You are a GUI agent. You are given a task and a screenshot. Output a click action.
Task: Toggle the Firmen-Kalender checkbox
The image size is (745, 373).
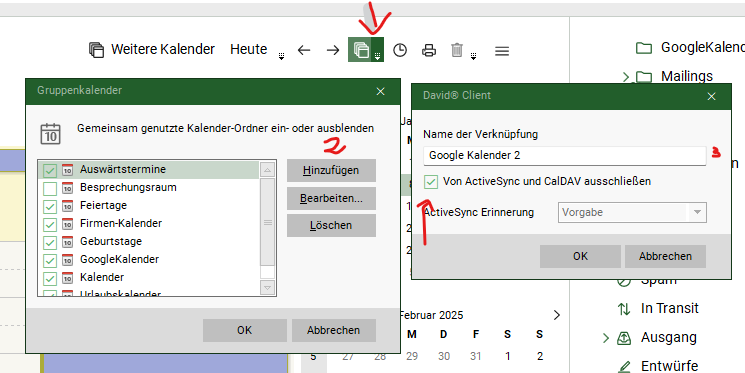(50, 224)
